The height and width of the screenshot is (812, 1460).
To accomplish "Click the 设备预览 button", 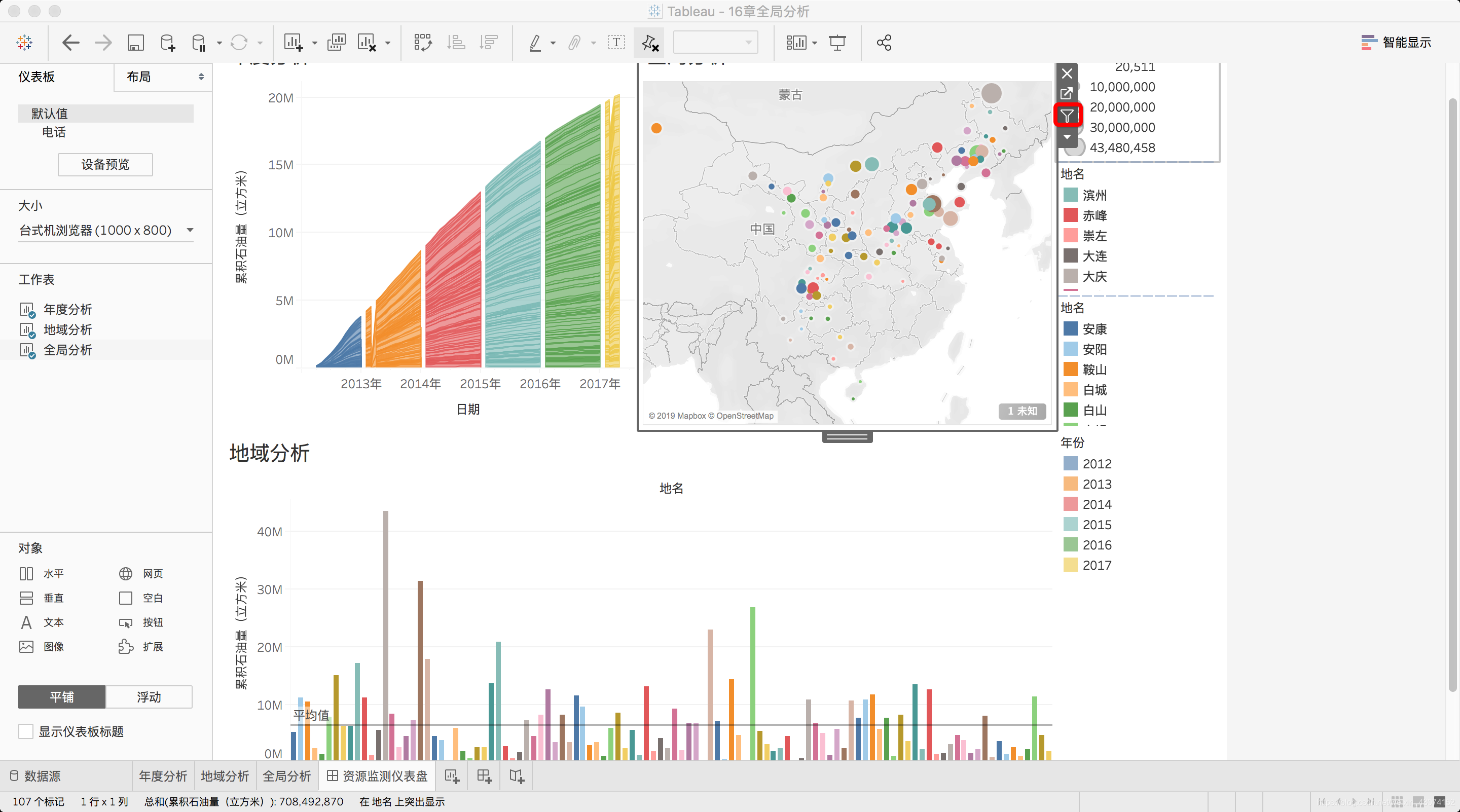I will point(105,164).
